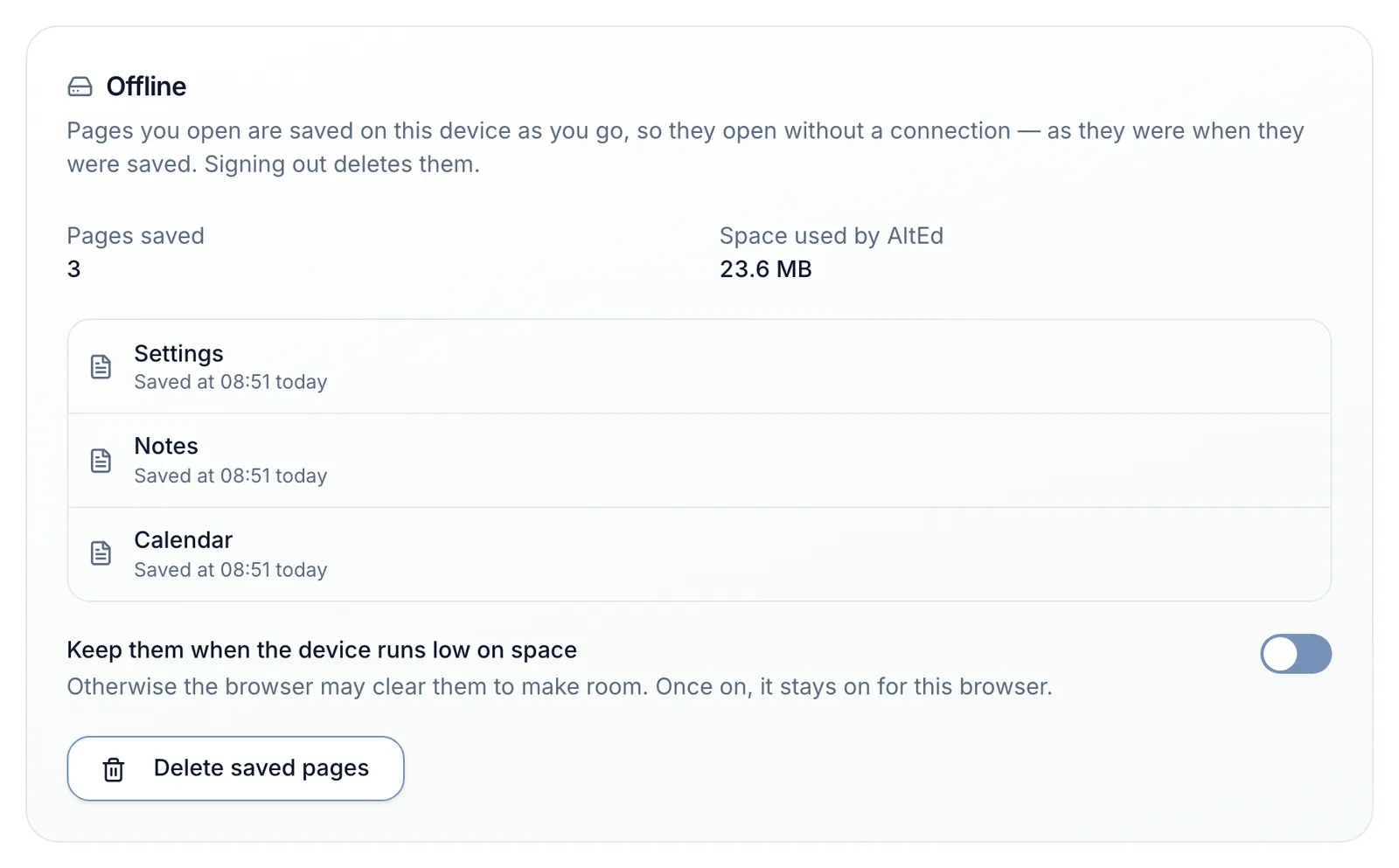Viewport: 1399px width, 868px height.
Task: Click the 'Space used by AltEd' label
Action: 831,236
